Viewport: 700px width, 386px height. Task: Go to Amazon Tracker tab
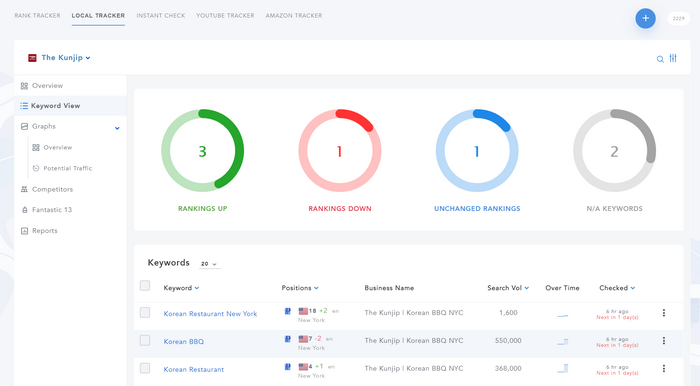pos(294,16)
